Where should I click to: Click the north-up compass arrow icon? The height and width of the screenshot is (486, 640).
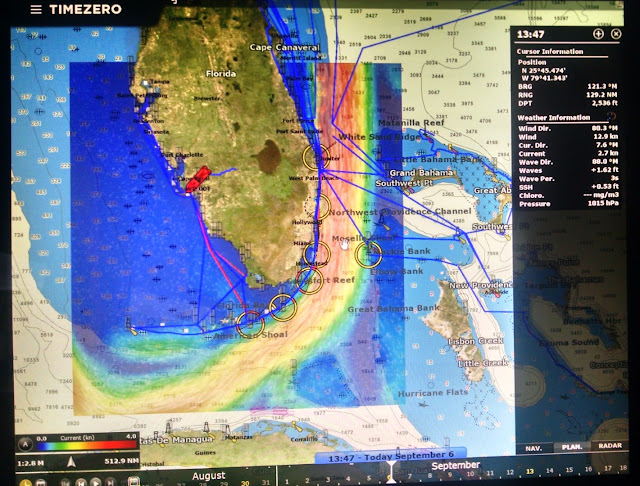[71, 462]
